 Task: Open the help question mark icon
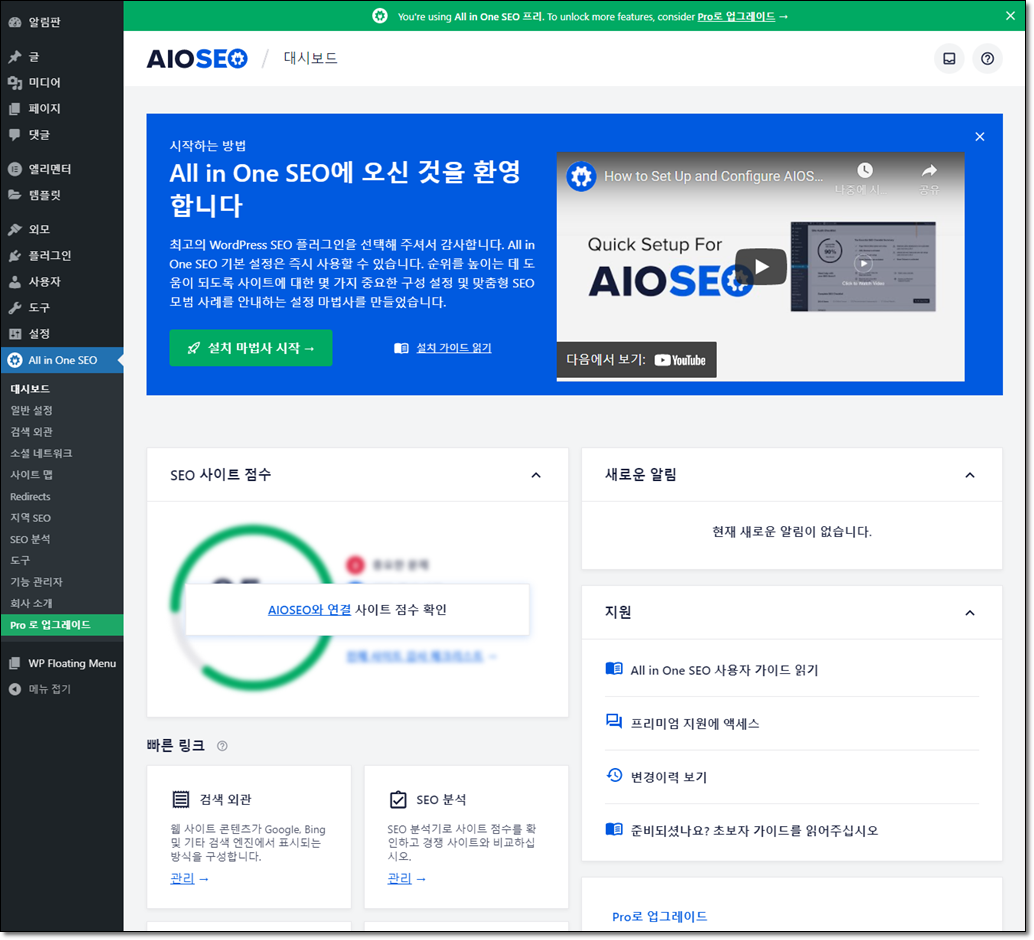[987, 59]
